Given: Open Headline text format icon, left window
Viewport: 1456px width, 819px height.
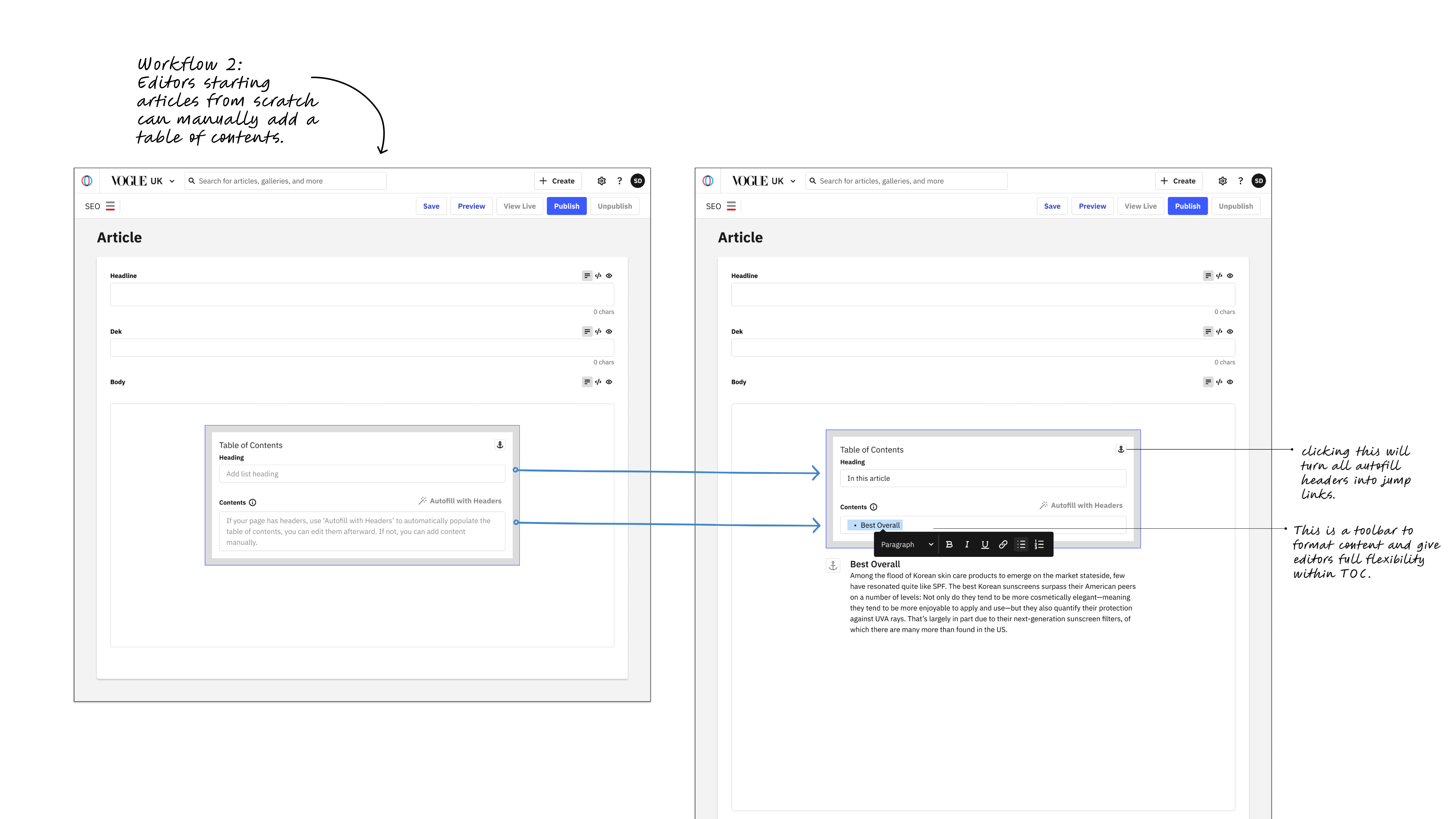Looking at the screenshot, I should [x=587, y=276].
